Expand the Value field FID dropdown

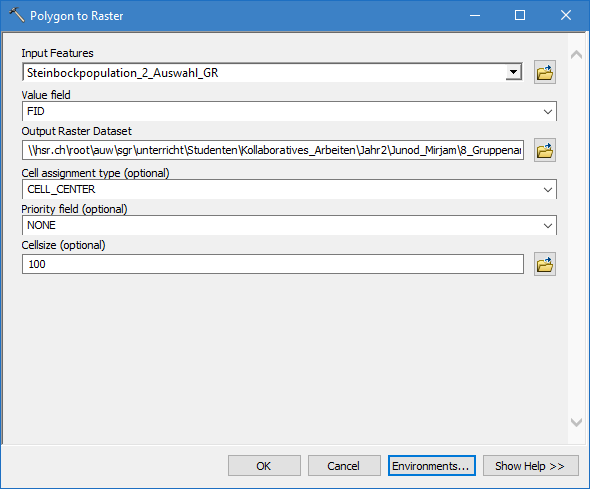coord(547,112)
